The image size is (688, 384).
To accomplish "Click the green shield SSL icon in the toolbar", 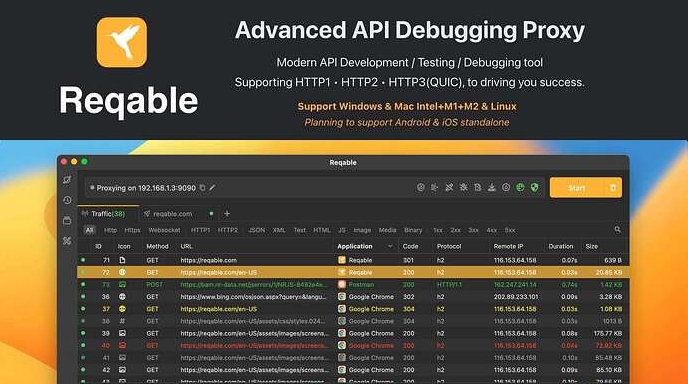I will (534, 187).
